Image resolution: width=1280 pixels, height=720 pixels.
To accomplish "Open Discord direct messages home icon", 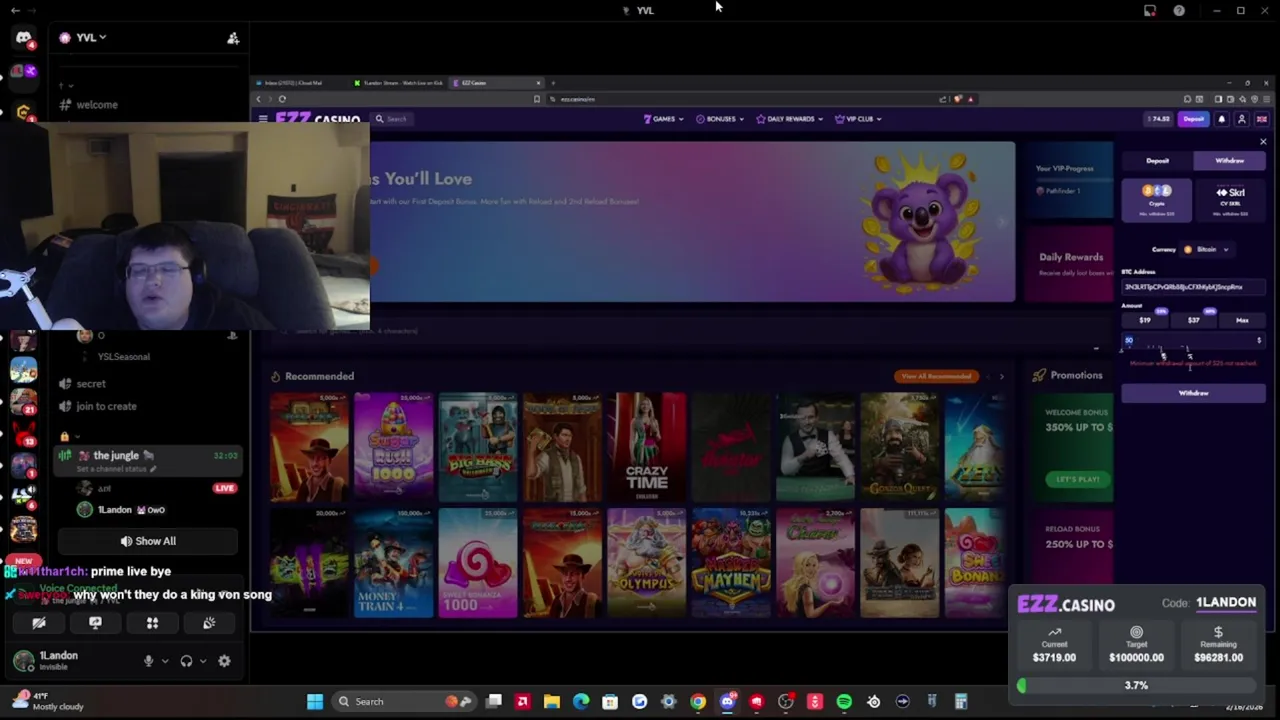I will coord(23,38).
